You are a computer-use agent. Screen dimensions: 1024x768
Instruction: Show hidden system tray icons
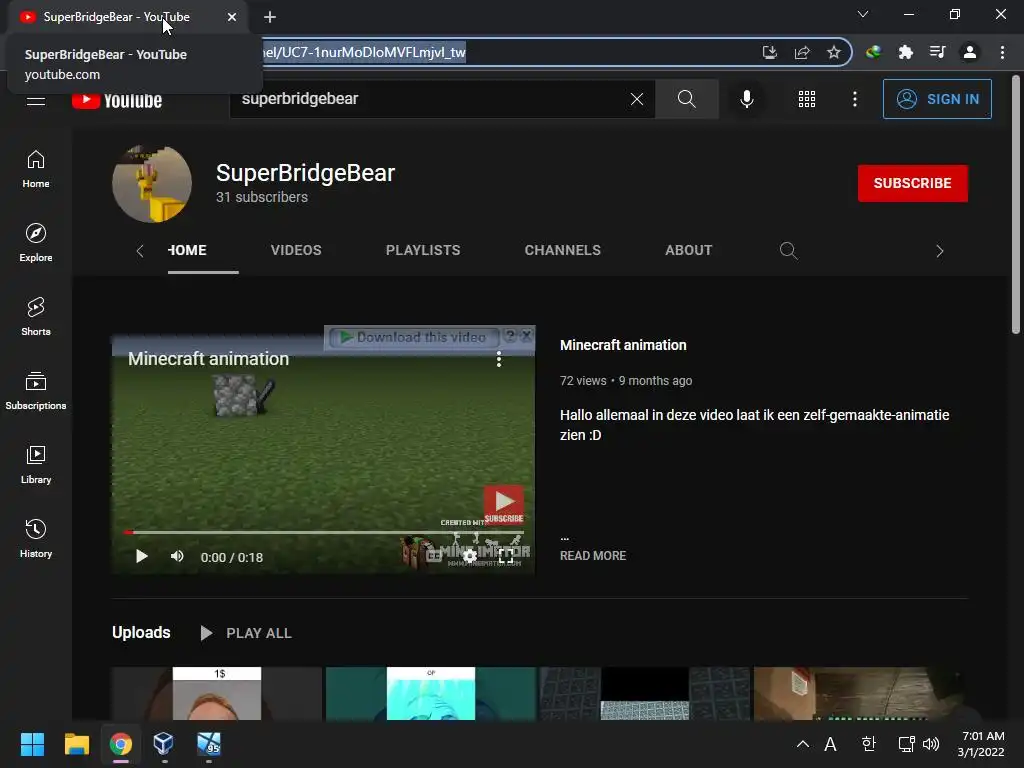coord(803,744)
